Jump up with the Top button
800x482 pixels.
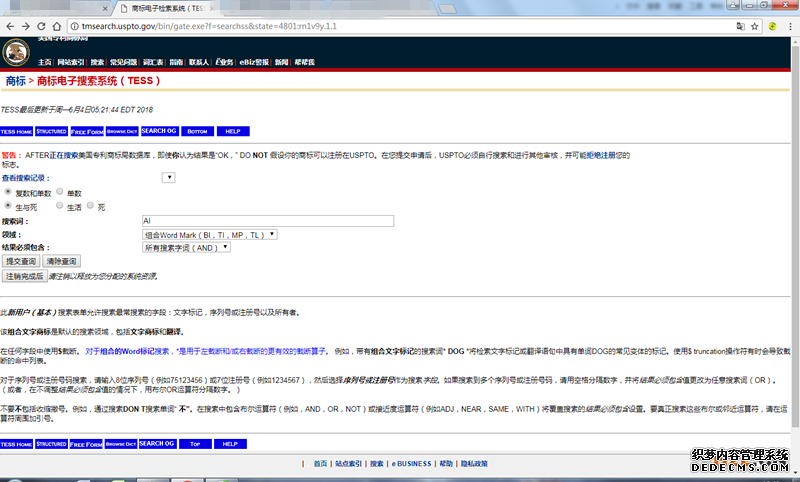pos(195,444)
